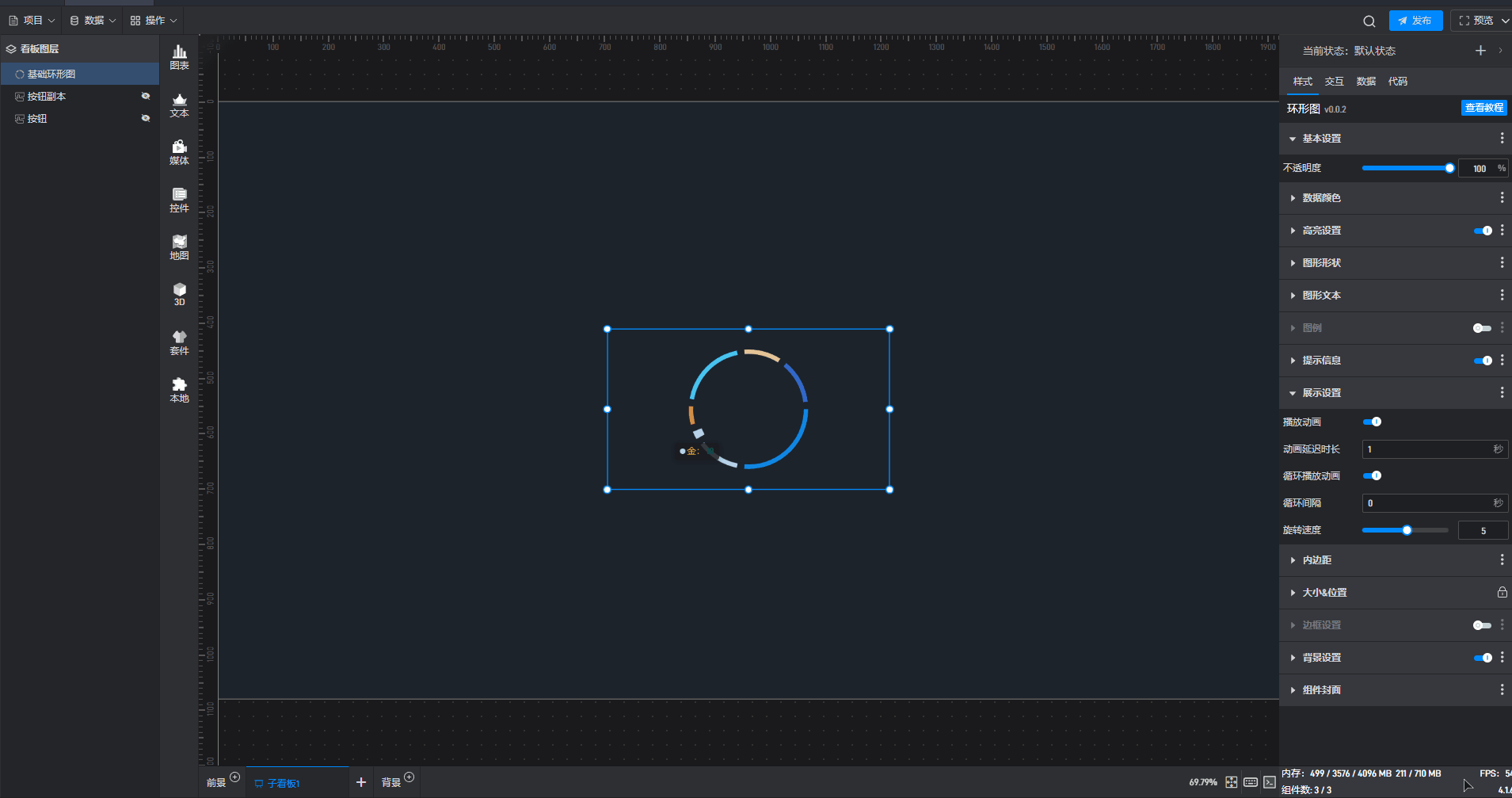Click the search magnifier icon

[x=1369, y=21]
